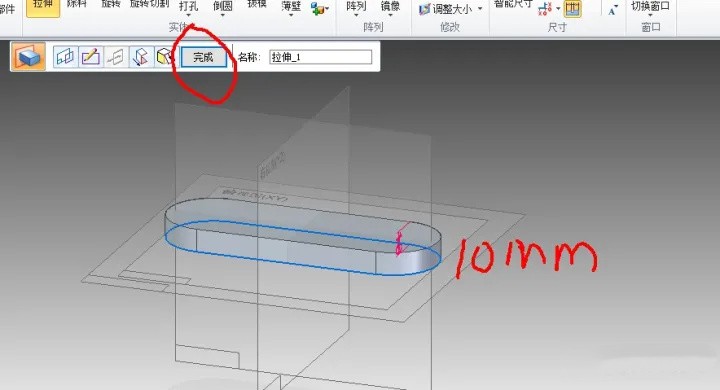This screenshot has height=390, width=720.
Task: Select the orange extrude feature icon
Action: [x=28, y=57]
